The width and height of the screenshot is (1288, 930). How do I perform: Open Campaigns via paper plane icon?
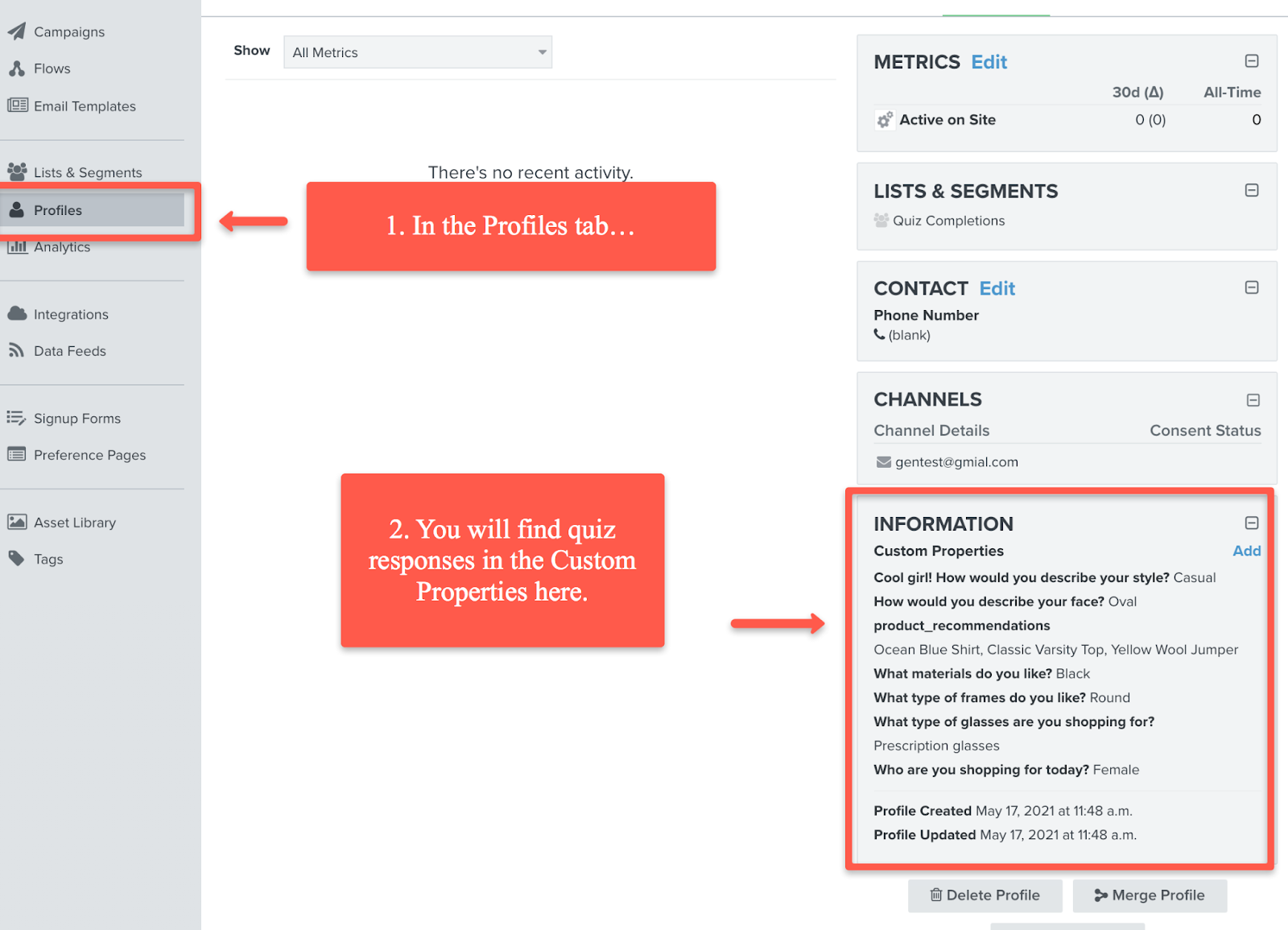pyautogui.click(x=17, y=31)
